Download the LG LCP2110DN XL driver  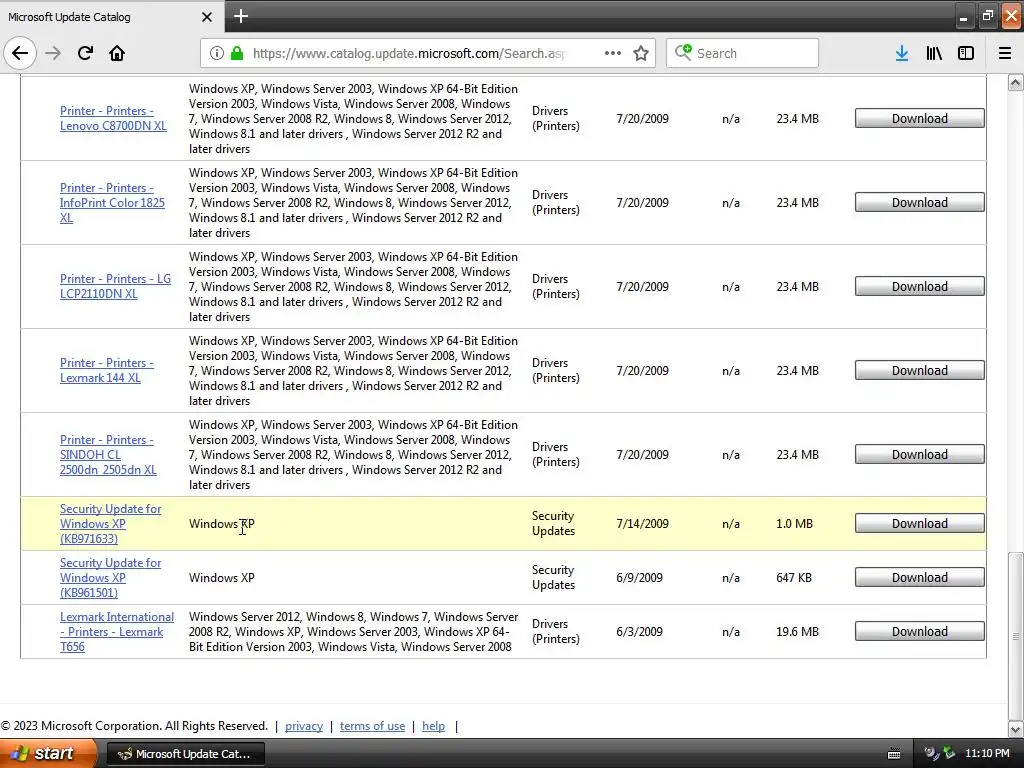(x=920, y=286)
